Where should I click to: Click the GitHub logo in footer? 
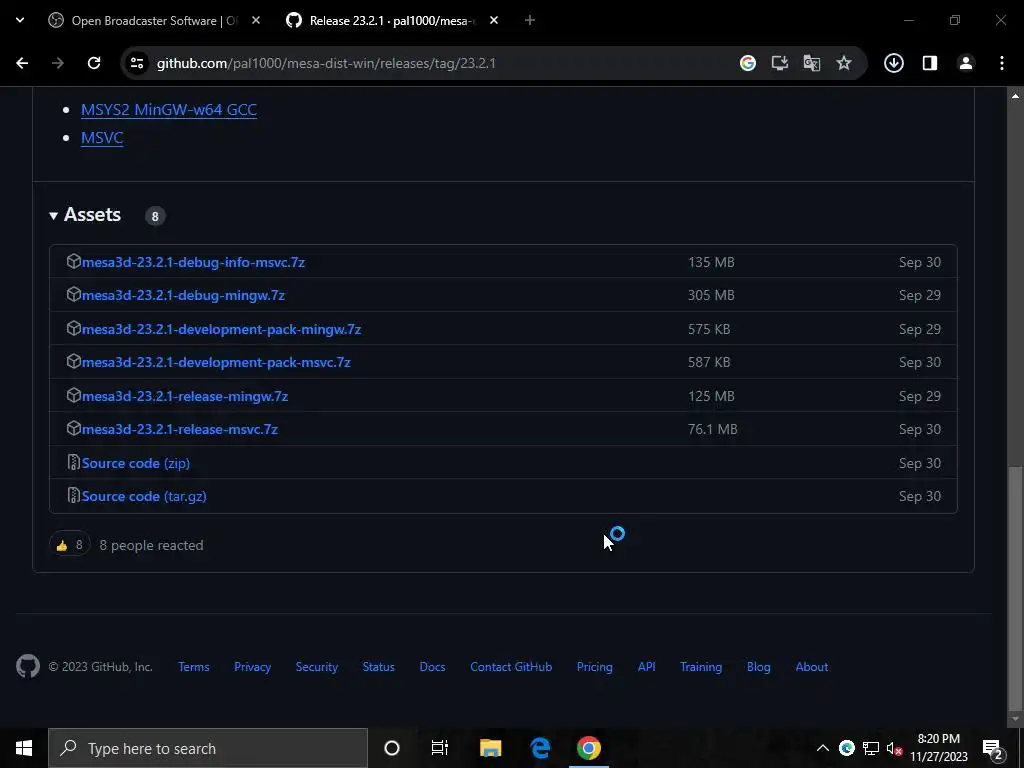click(28, 667)
